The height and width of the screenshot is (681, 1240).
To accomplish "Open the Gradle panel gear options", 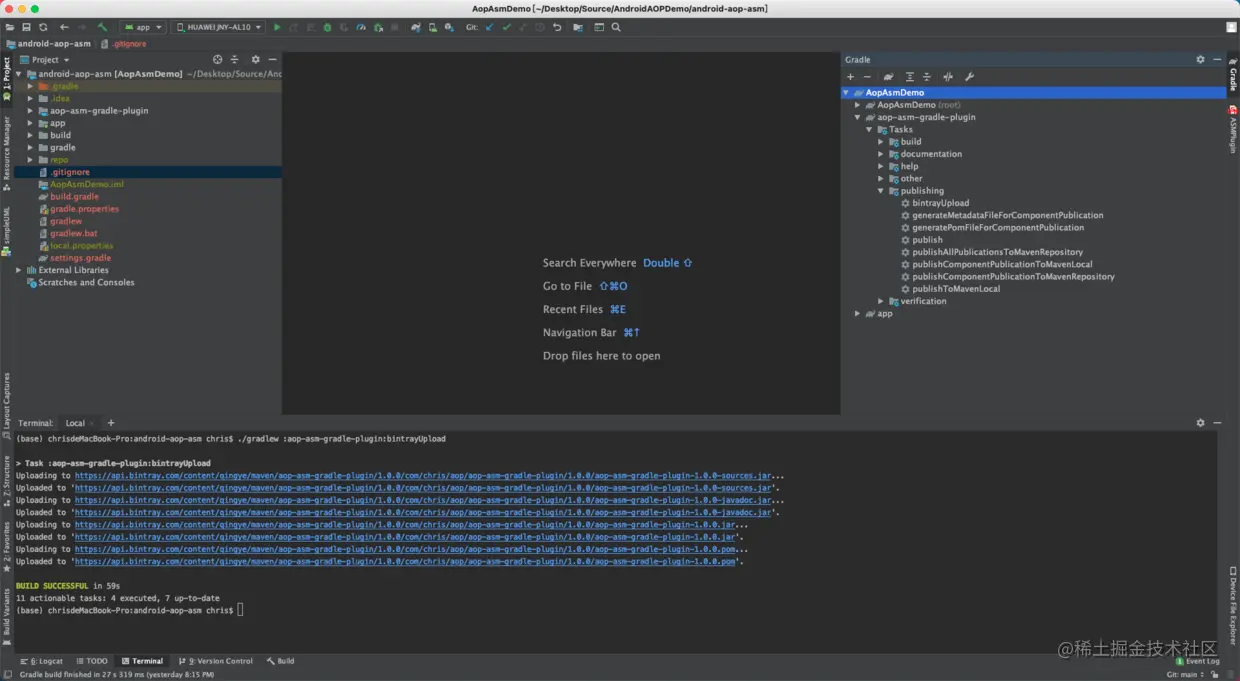I will click(1200, 60).
